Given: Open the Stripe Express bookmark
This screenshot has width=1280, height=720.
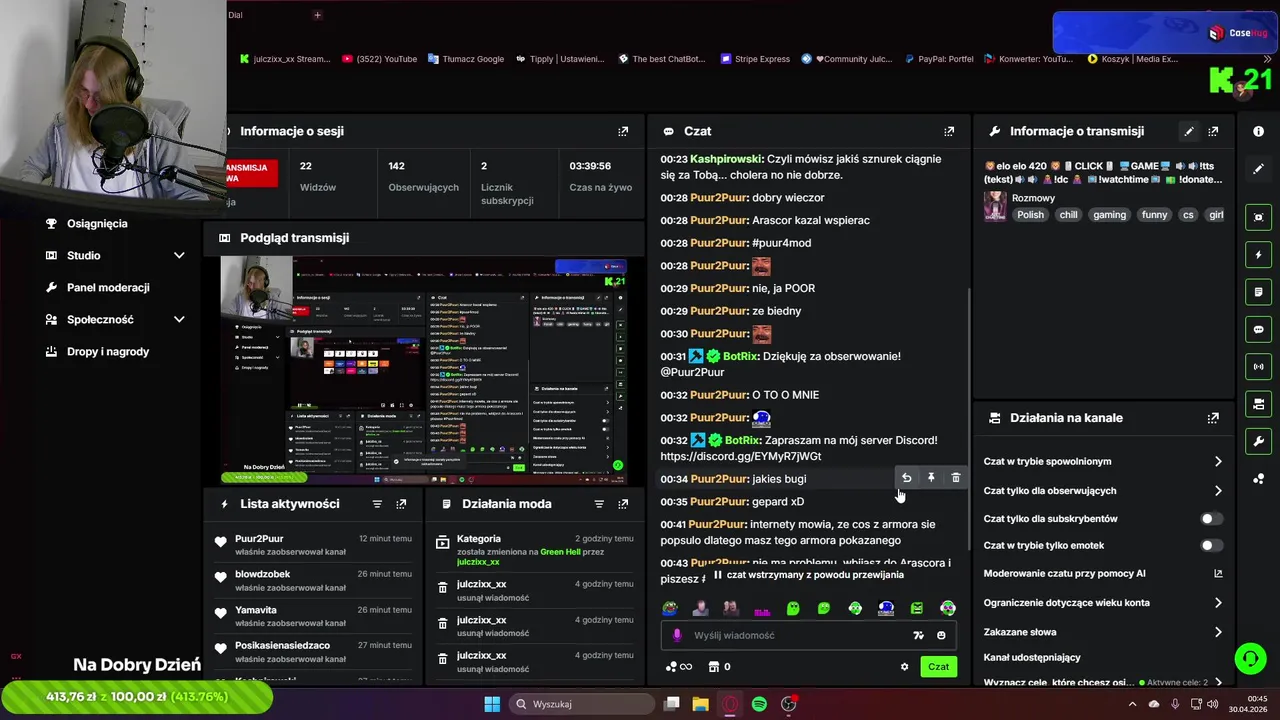Looking at the screenshot, I should [x=755, y=59].
